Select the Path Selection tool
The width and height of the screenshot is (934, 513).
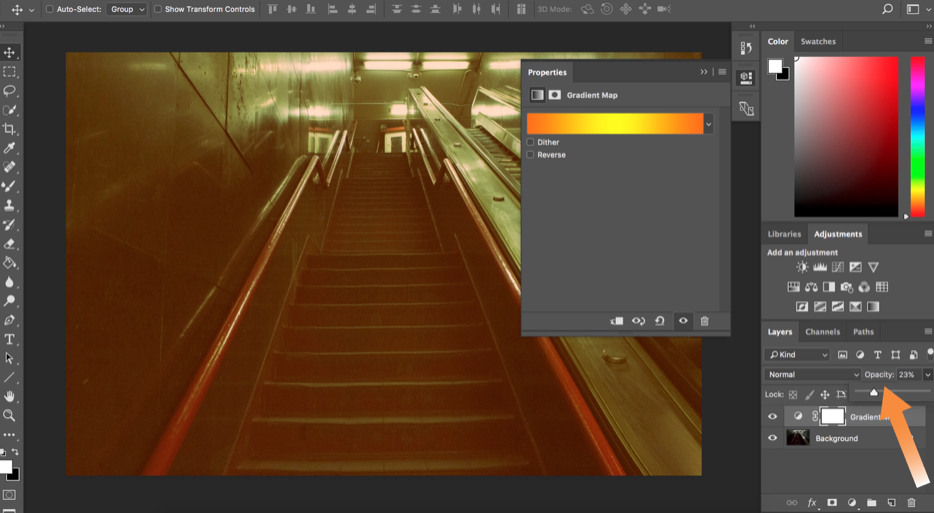pyautogui.click(x=10, y=358)
